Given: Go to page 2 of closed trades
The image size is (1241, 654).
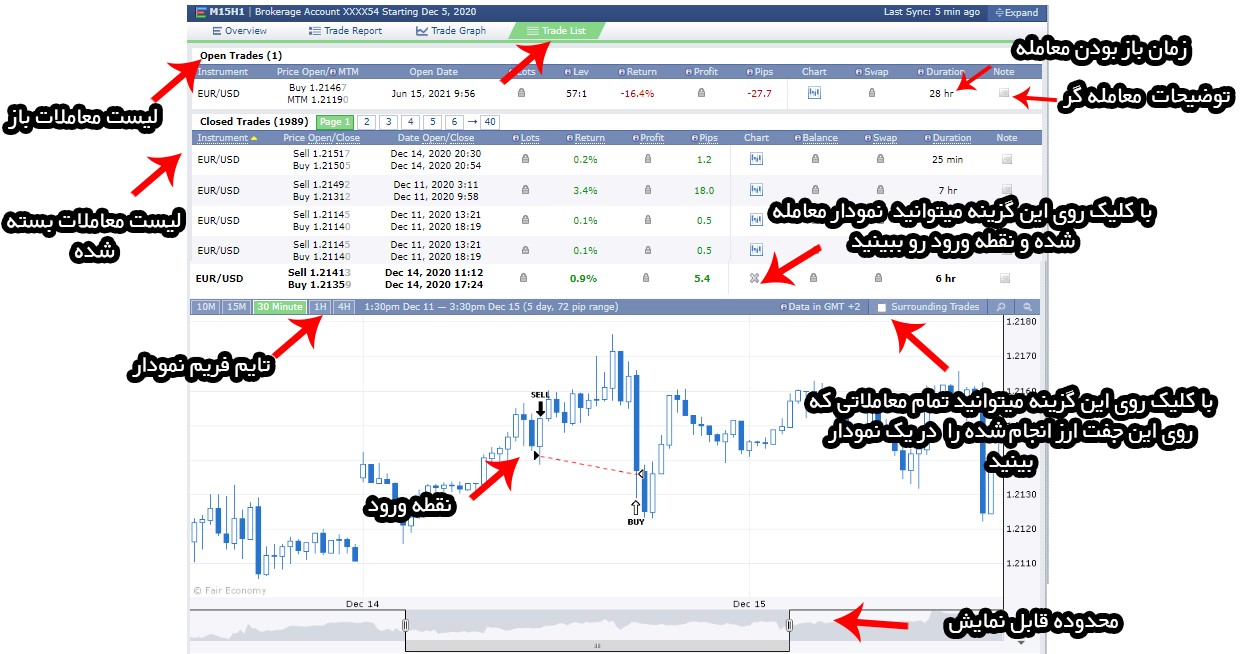Looking at the screenshot, I should pyautogui.click(x=367, y=122).
